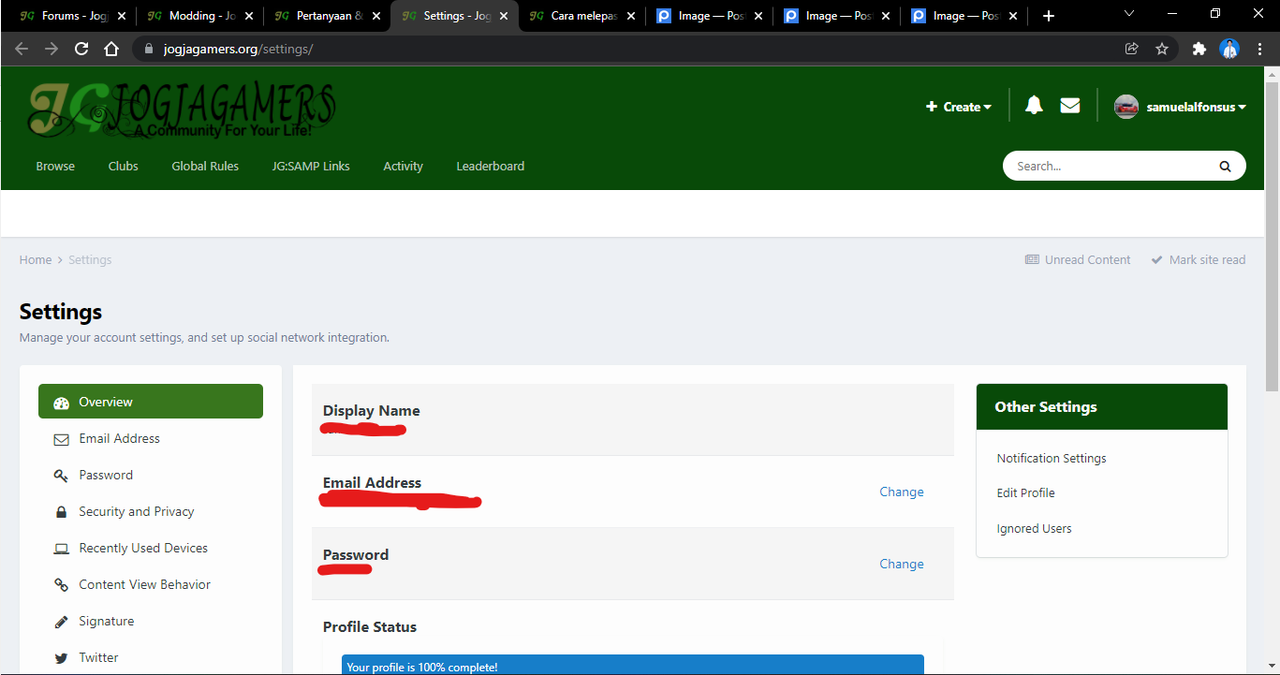Open the Clubs menu item
Viewport: 1280px width, 675px height.
coord(123,166)
